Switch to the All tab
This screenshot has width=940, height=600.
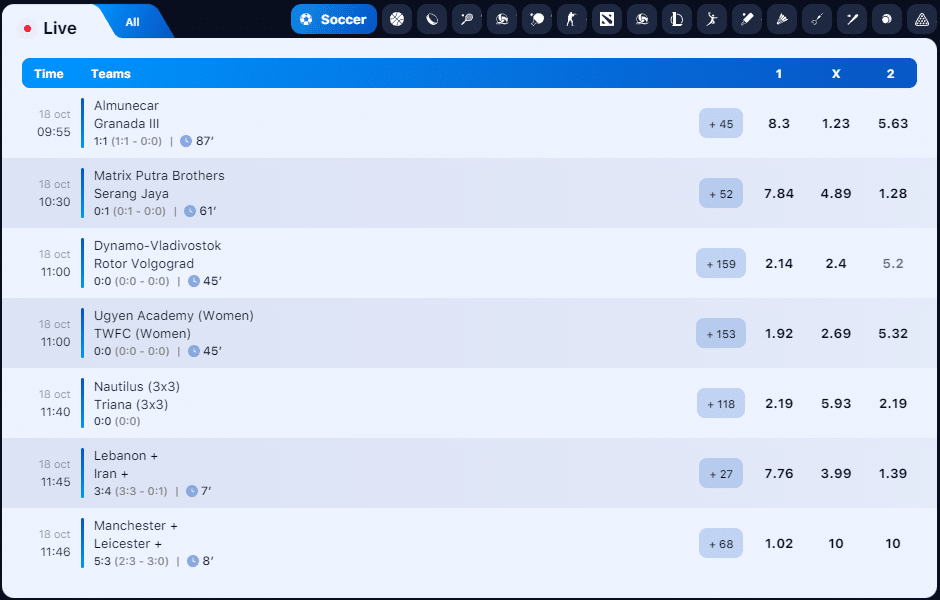click(133, 22)
